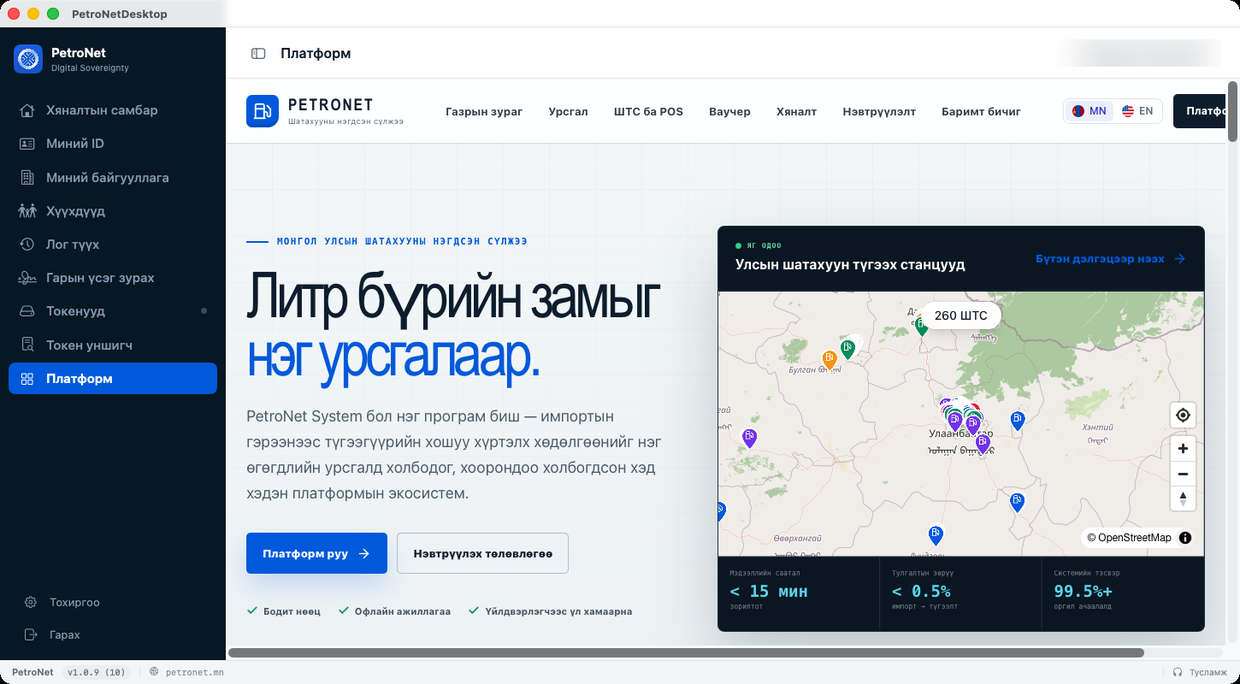This screenshot has width=1240, height=684.
Task: Click the fuel pump PETRONET site logo
Action: 262,111
